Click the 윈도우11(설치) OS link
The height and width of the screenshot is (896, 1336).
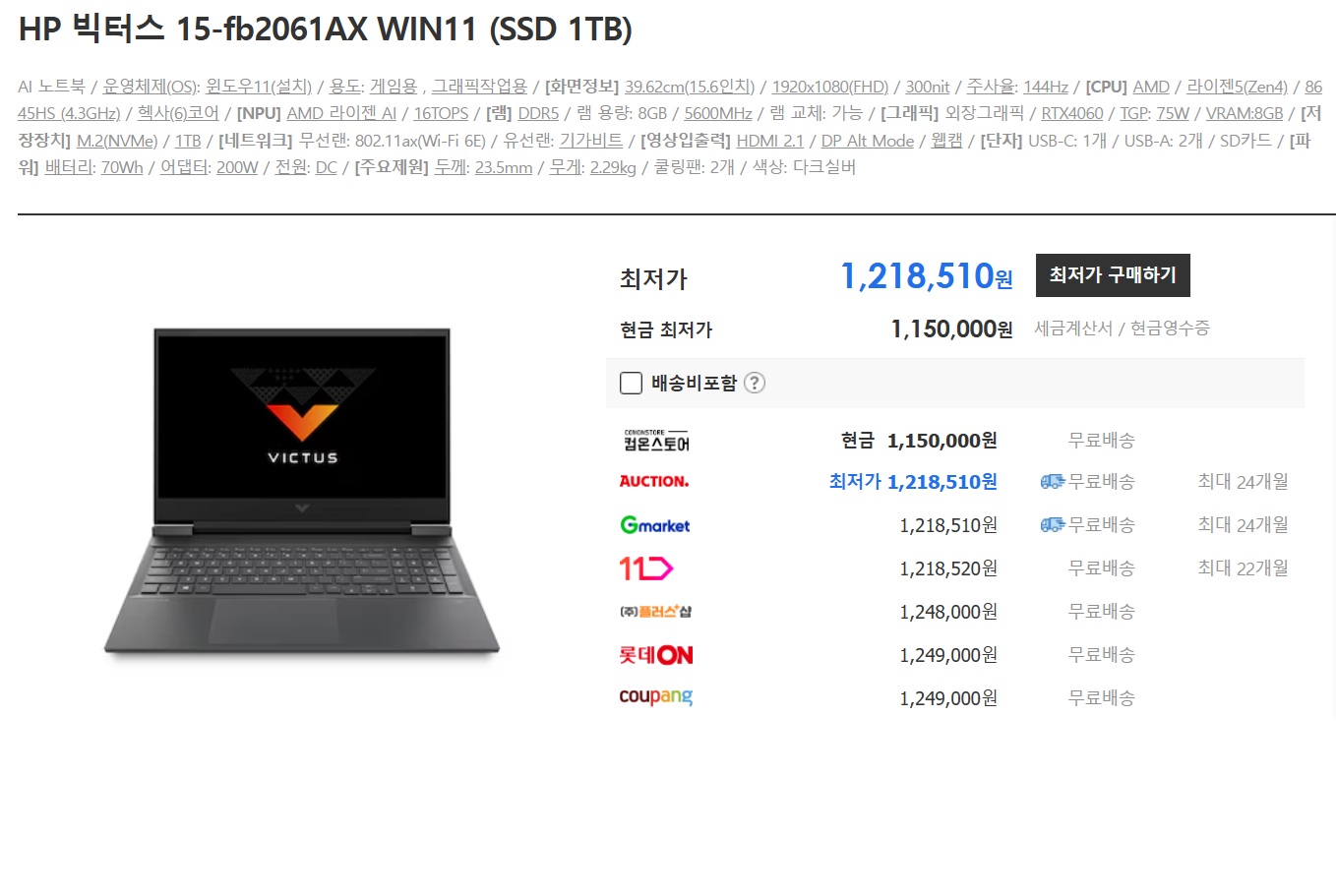(259, 87)
